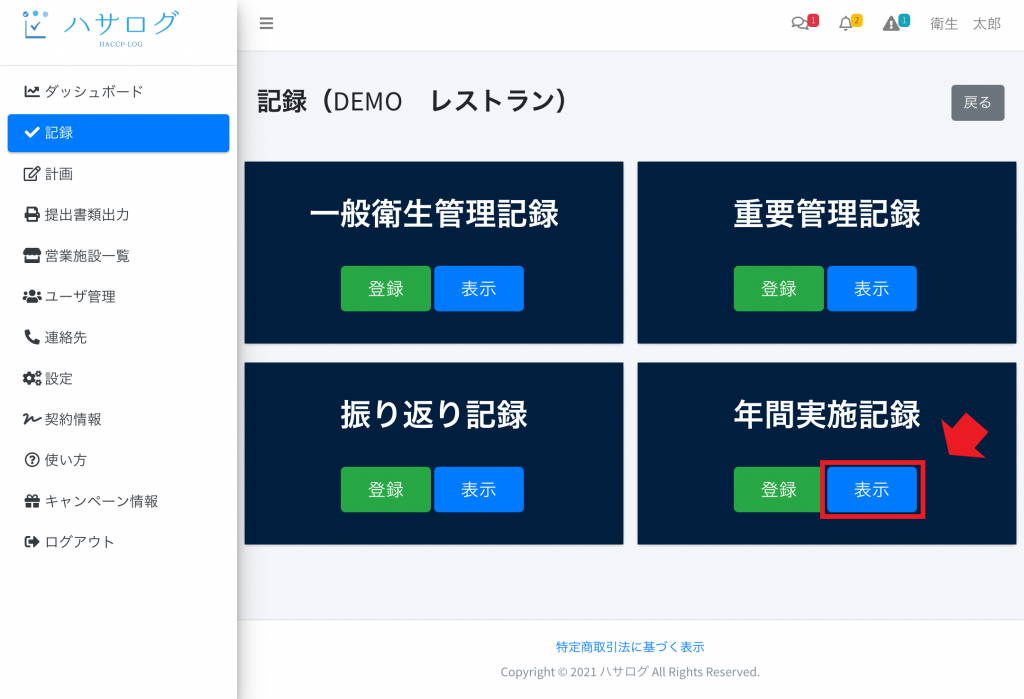Click 表示 under 一般衛生管理記録
This screenshot has height=699, width=1024.
[x=479, y=288]
